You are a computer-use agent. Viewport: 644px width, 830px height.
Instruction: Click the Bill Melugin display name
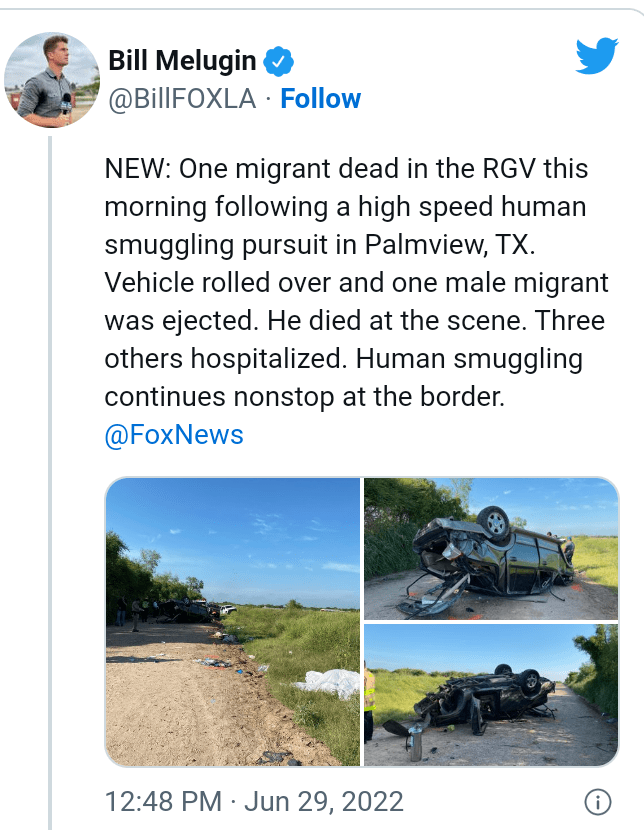pyautogui.click(x=181, y=62)
